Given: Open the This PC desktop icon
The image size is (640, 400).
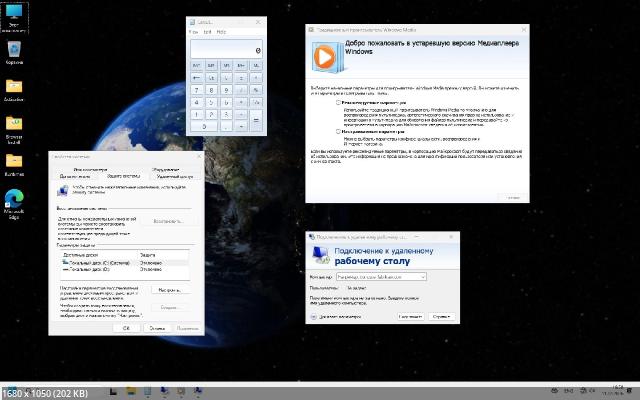Looking at the screenshot, I should pos(15,14).
